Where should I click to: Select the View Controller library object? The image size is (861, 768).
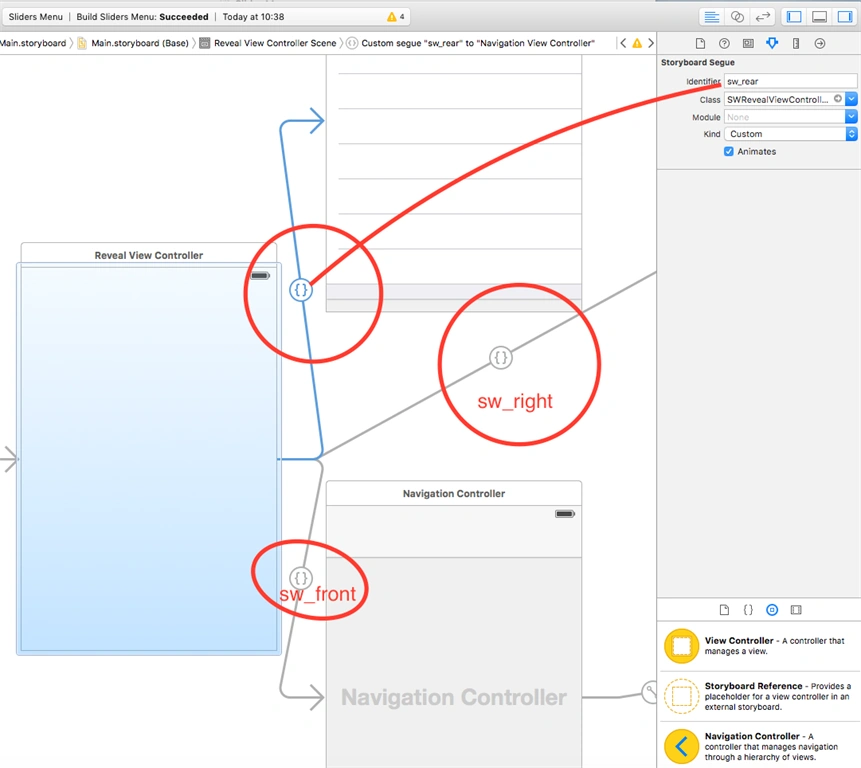click(x=759, y=646)
